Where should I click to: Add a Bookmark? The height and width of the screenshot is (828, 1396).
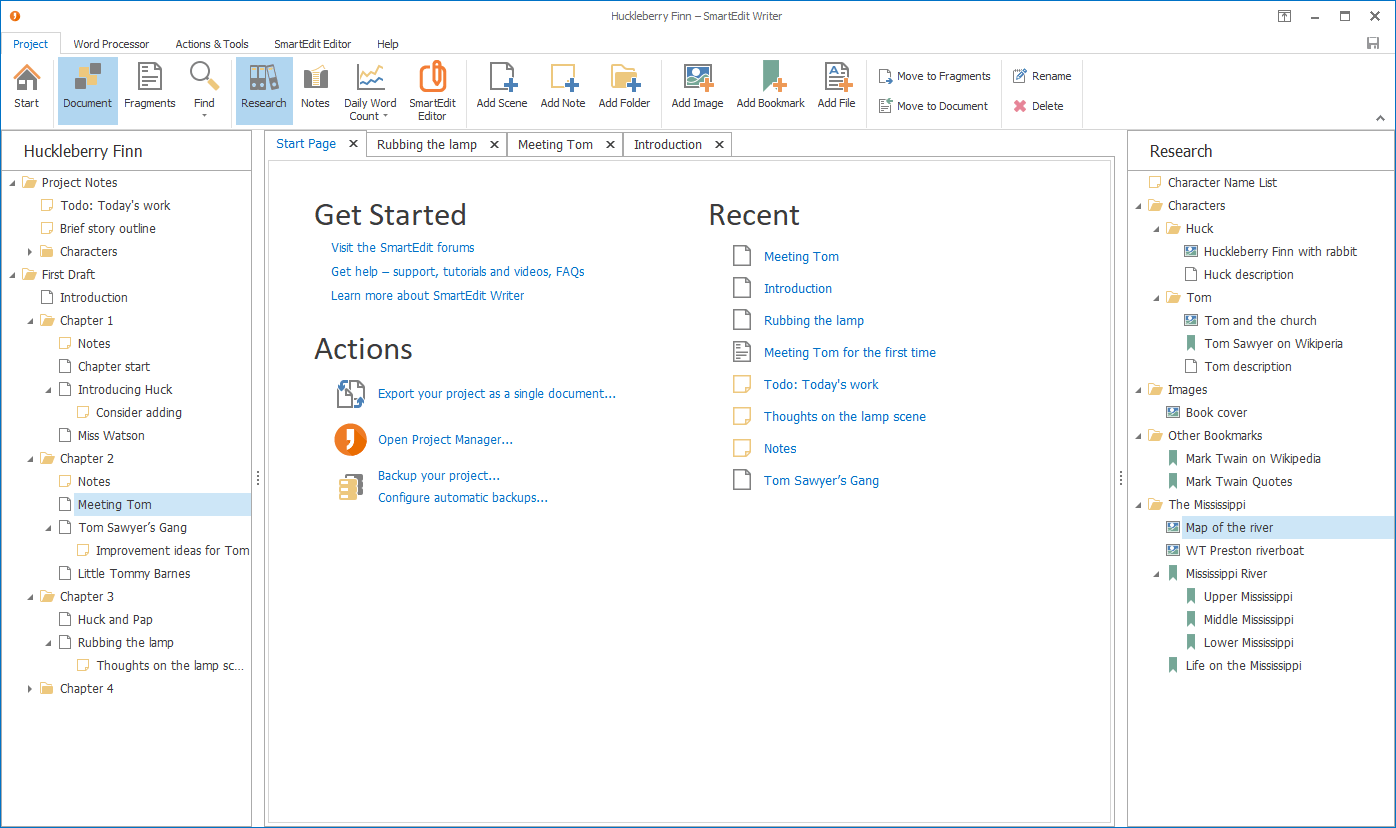[x=770, y=90]
